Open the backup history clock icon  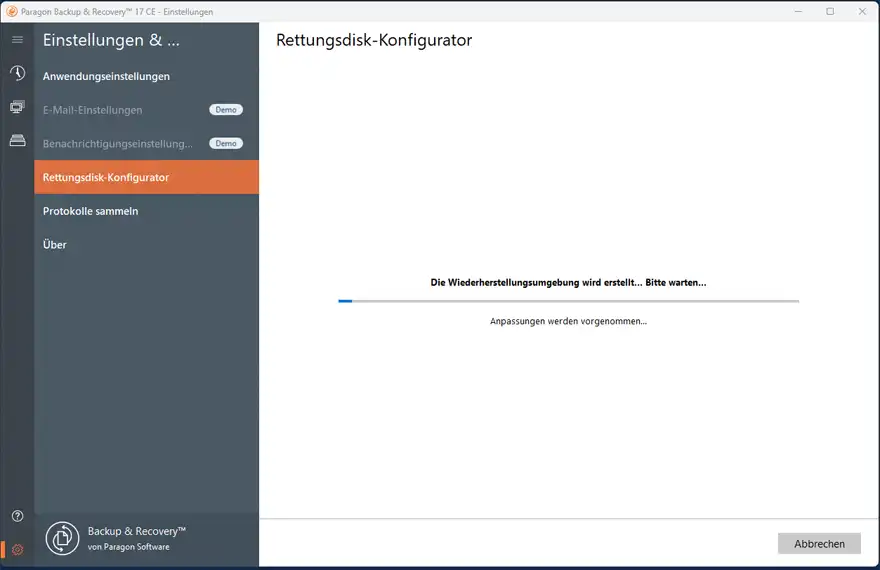[x=17, y=73]
